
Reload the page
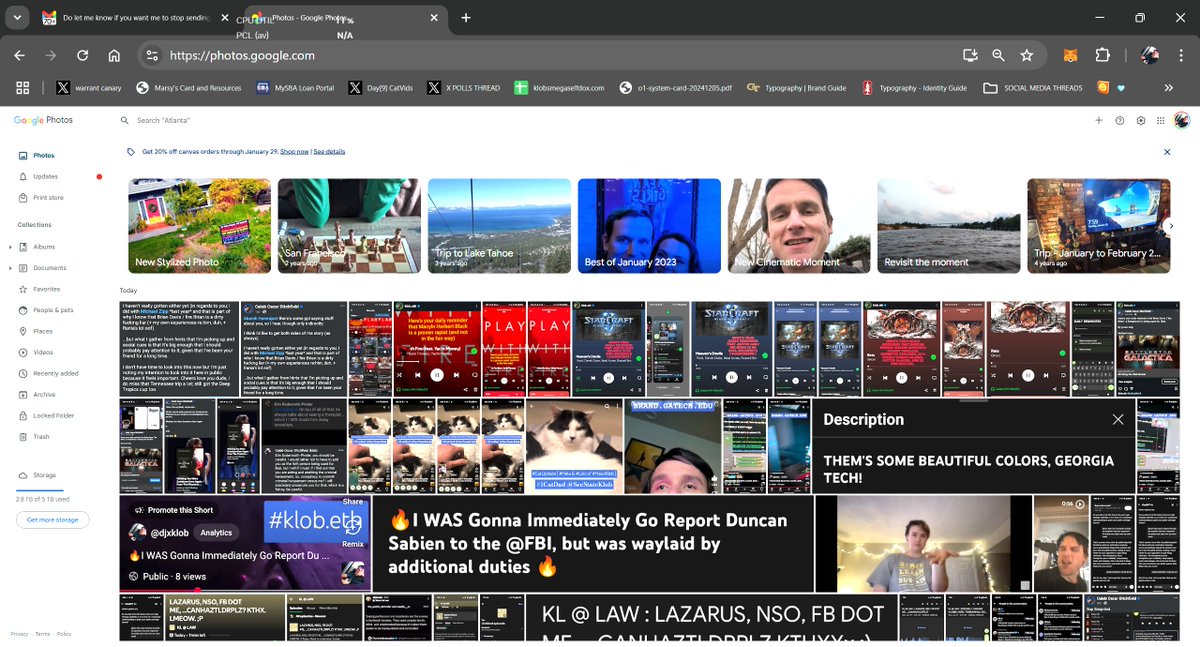tap(83, 56)
